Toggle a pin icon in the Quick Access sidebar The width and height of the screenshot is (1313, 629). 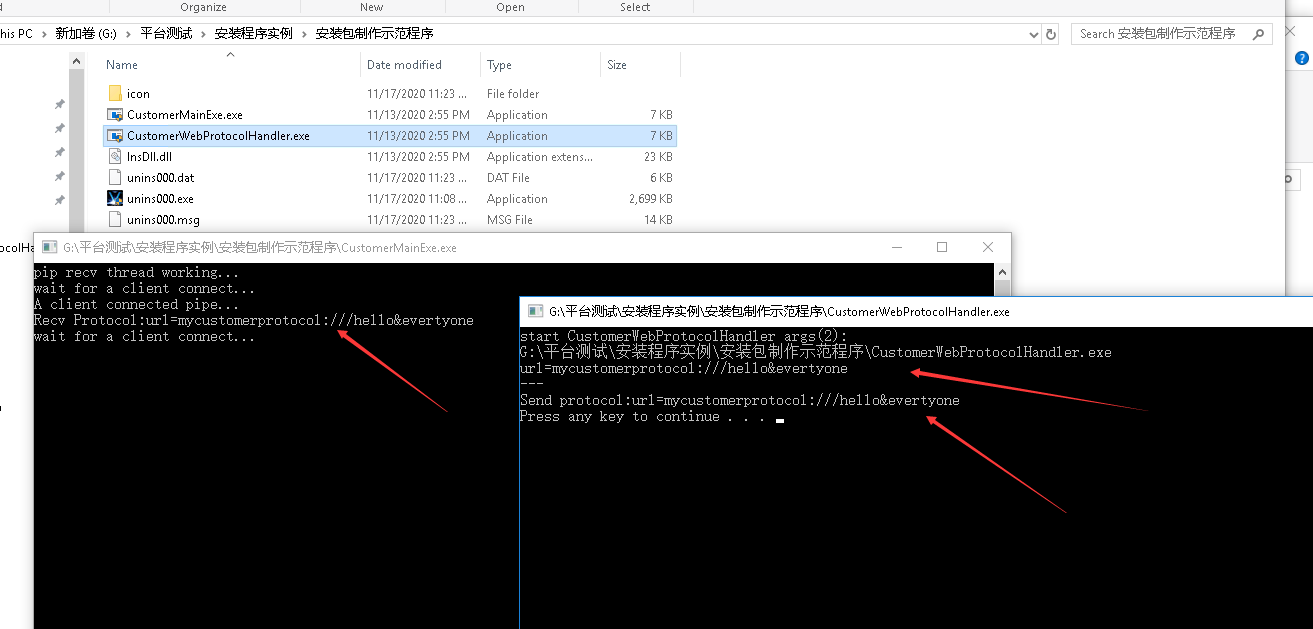pos(58,104)
